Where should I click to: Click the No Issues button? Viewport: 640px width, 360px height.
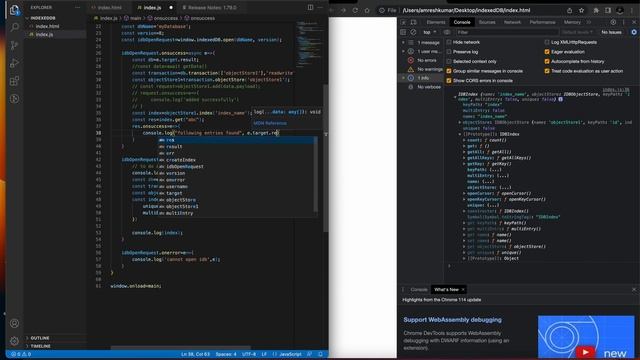point(611,32)
